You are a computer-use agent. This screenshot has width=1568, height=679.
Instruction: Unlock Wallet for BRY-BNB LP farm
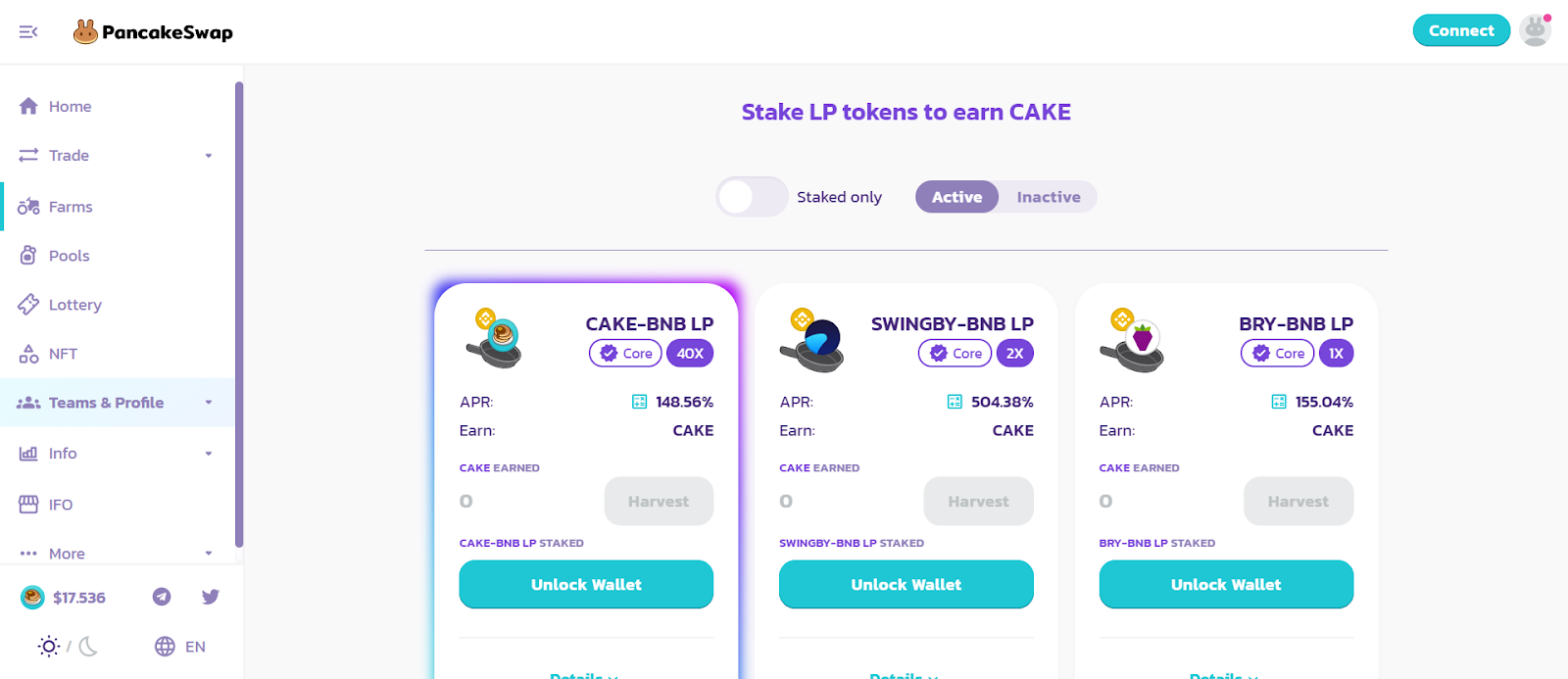[1226, 584]
